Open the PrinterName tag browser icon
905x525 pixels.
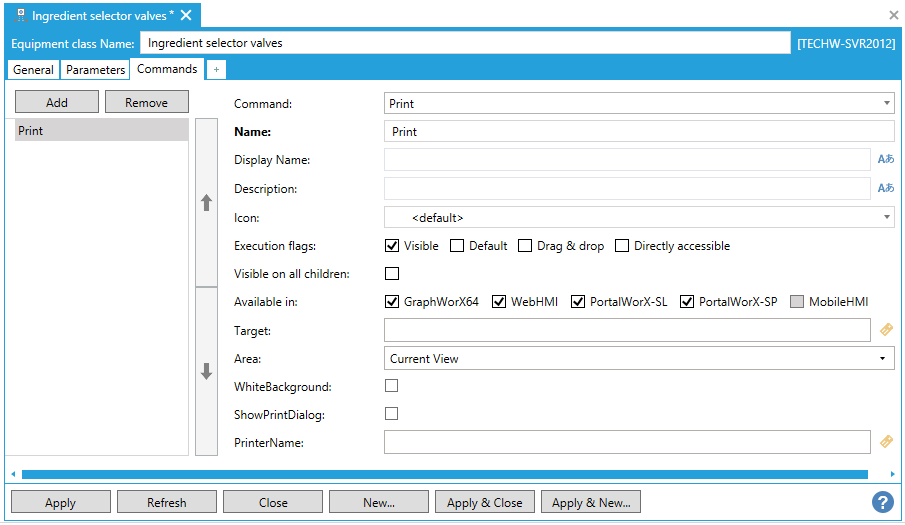tap(886, 441)
